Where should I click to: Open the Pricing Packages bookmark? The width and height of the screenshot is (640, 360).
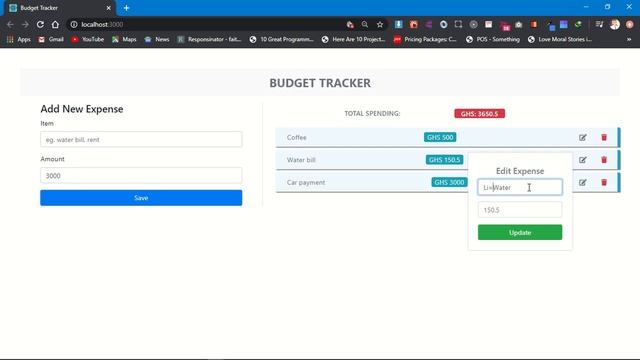click(425, 39)
